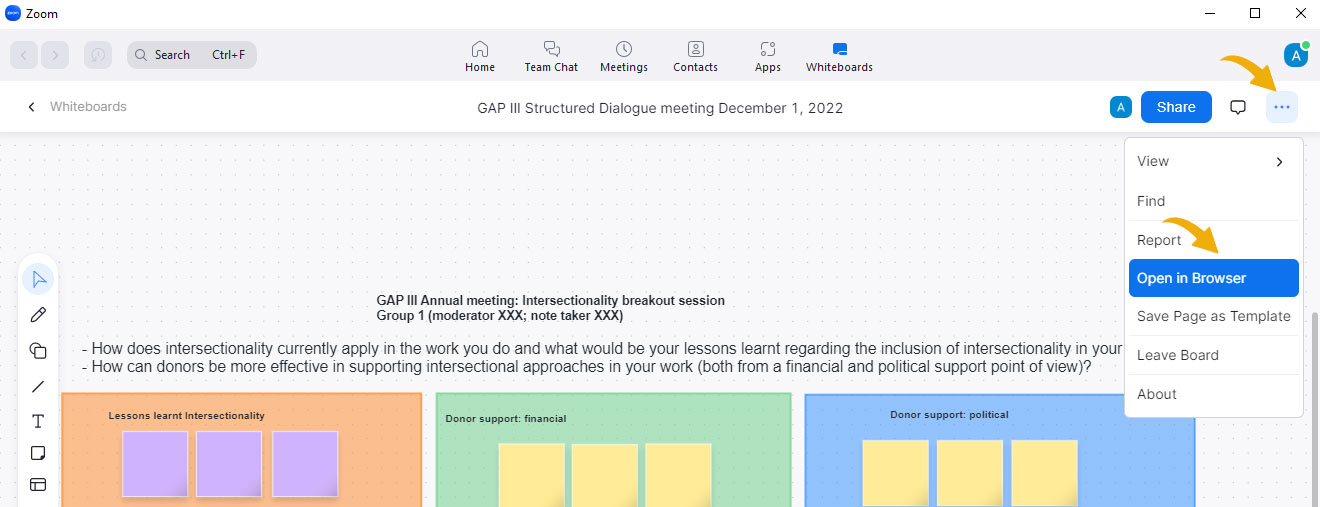The image size is (1320, 507).
Task: Click Leave Board in the menu
Action: coord(1213,355)
